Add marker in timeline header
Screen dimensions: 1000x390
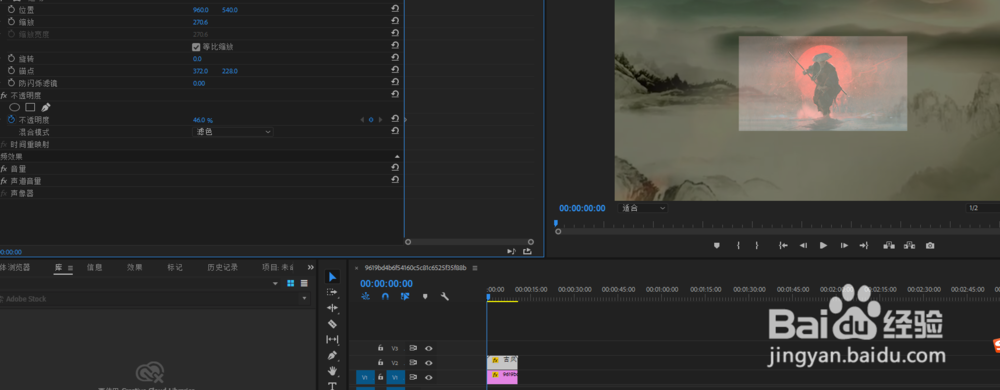pos(425,296)
